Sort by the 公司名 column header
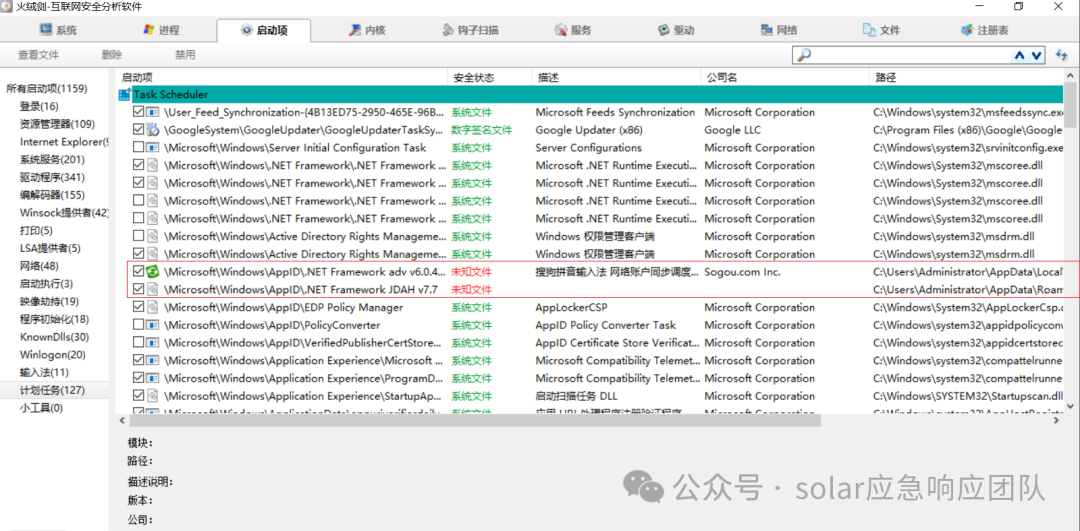This screenshot has height=531, width=1080. click(785, 77)
